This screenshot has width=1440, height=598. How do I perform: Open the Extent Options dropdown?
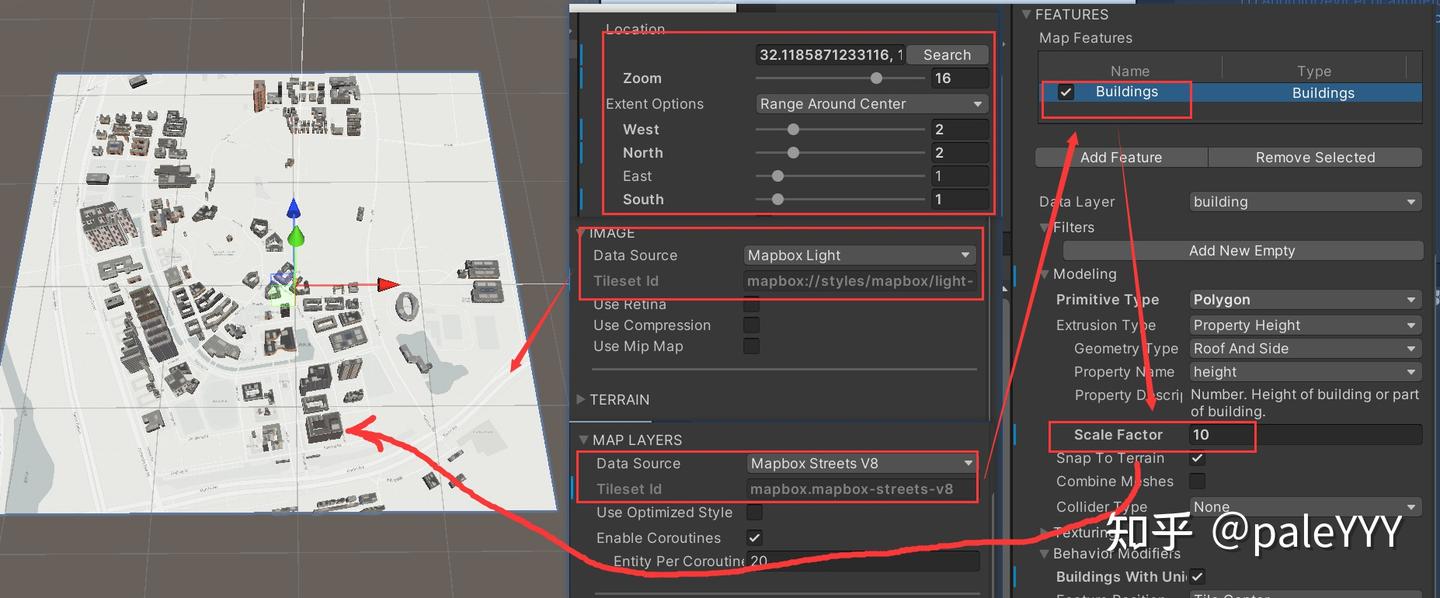pos(870,103)
